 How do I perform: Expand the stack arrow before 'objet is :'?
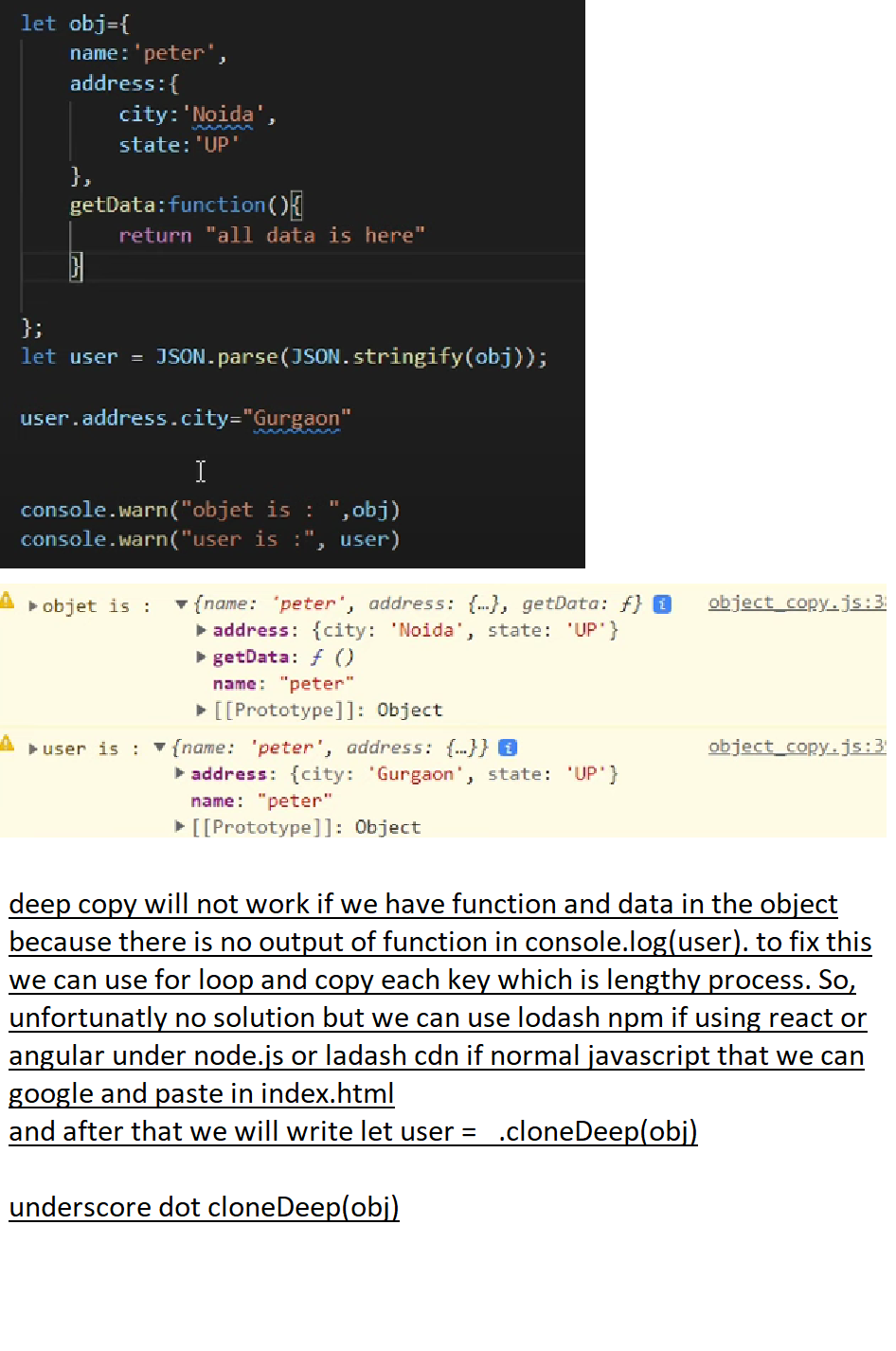(x=33, y=606)
